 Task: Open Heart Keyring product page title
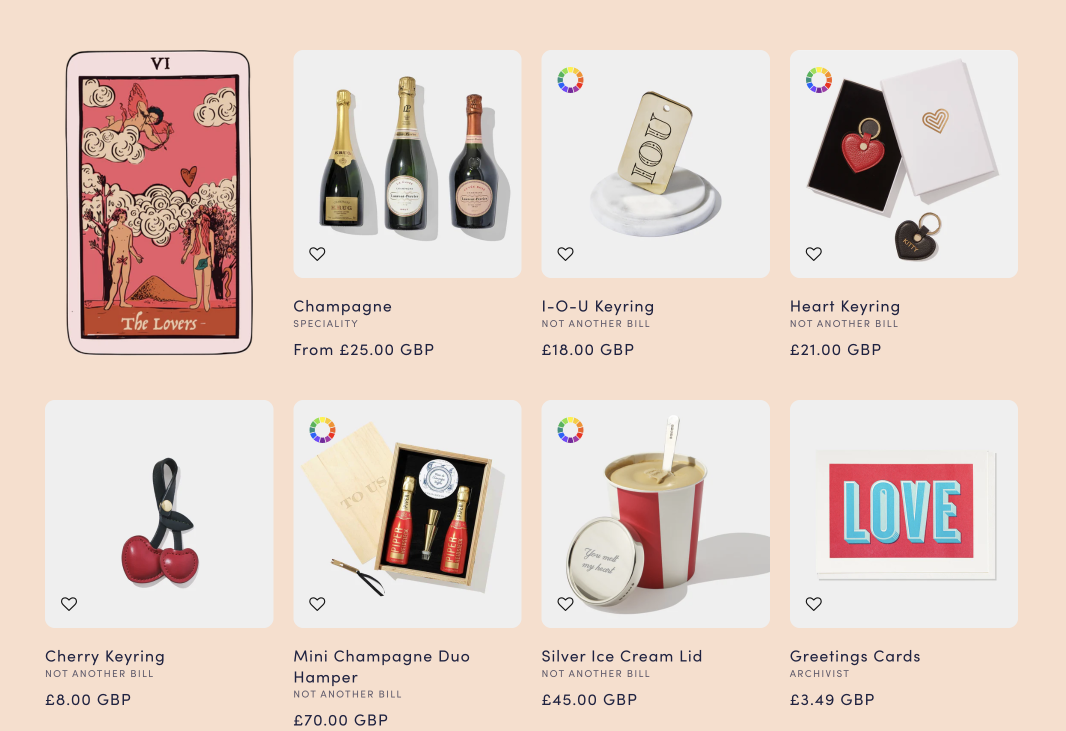[844, 306]
